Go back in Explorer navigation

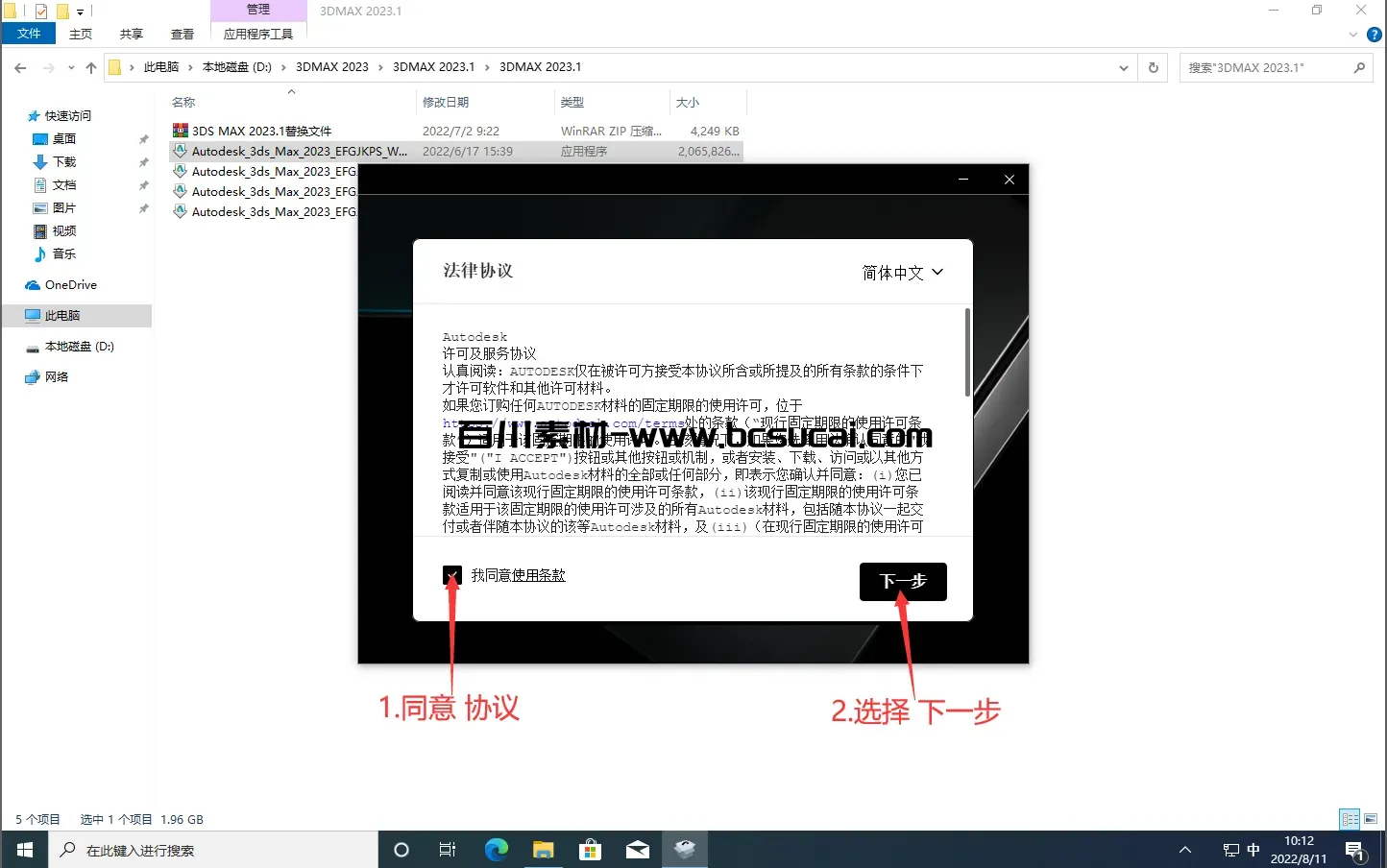(20, 67)
